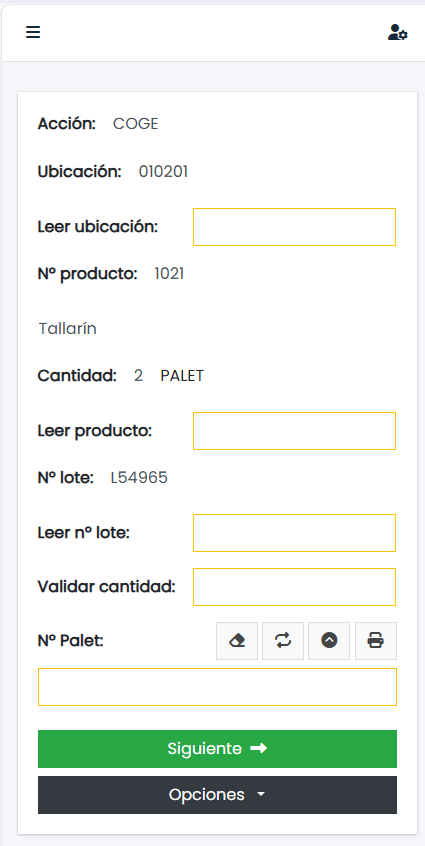Screen dimensions: 425x846
Task: Click the Validar cantidad label
Action: [x=107, y=586]
